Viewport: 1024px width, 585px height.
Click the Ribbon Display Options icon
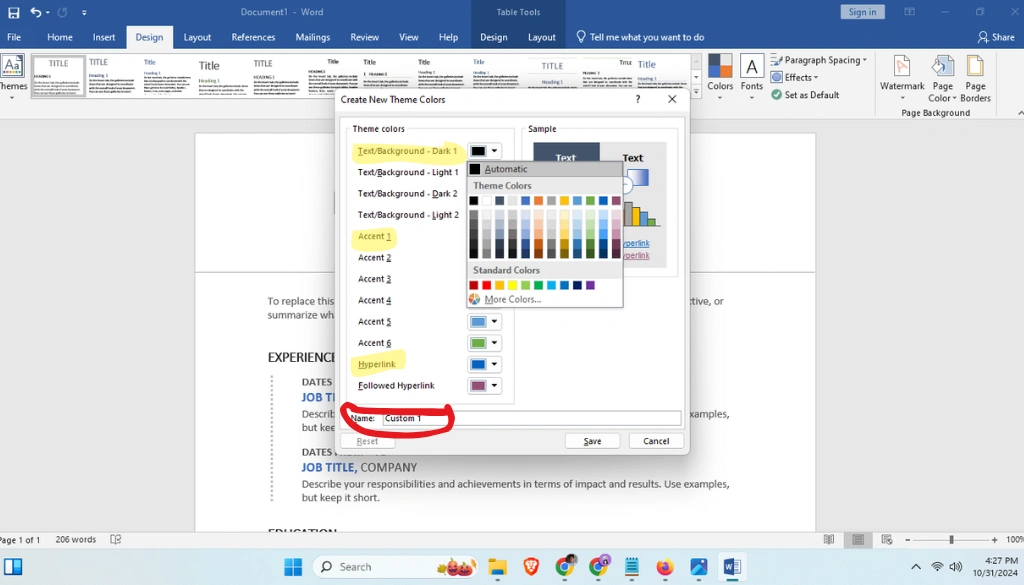click(910, 12)
